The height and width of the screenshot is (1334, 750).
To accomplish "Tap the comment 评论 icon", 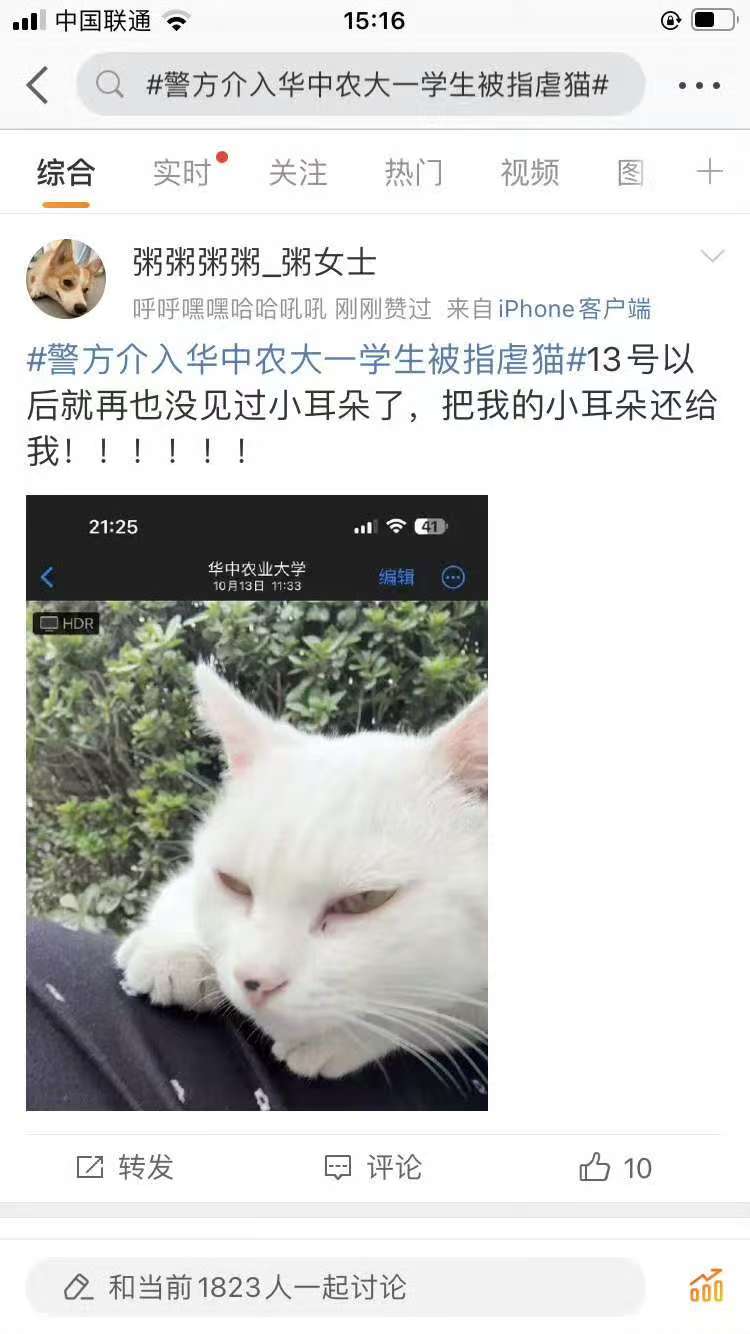I will coord(338,1167).
